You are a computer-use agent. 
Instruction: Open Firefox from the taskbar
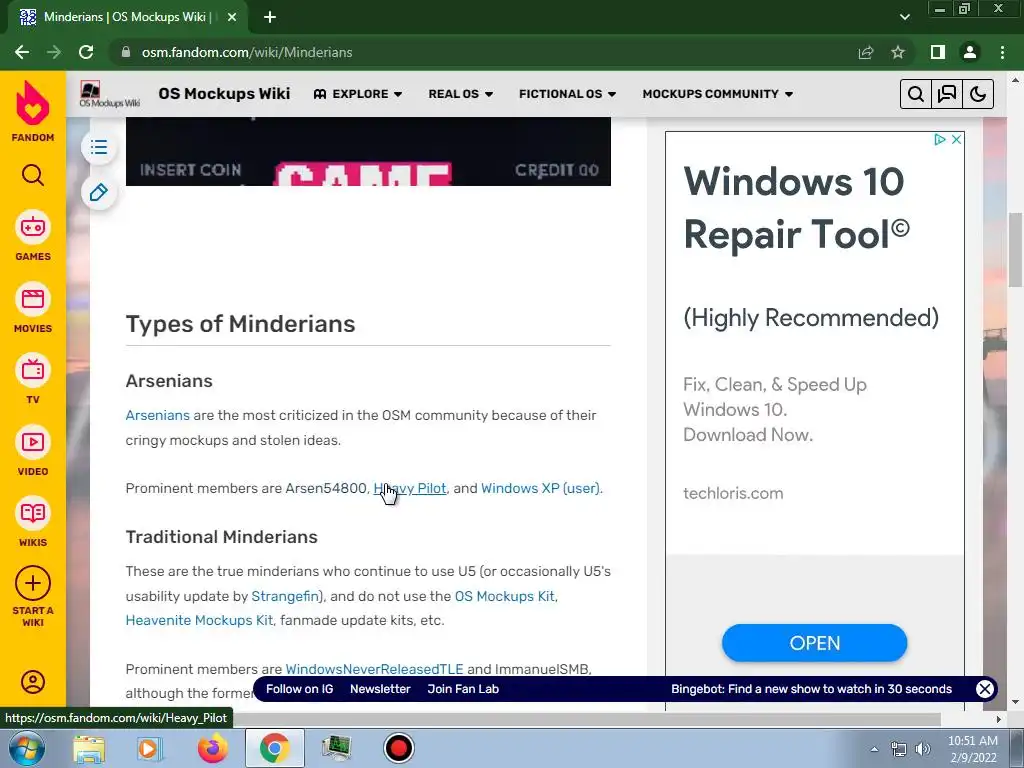pos(213,748)
